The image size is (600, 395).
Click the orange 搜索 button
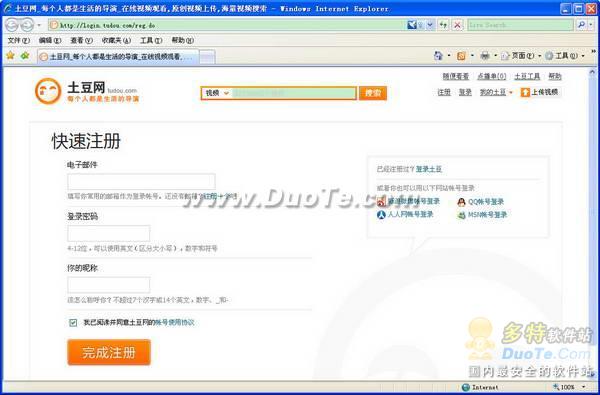click(x=373, y=93)
